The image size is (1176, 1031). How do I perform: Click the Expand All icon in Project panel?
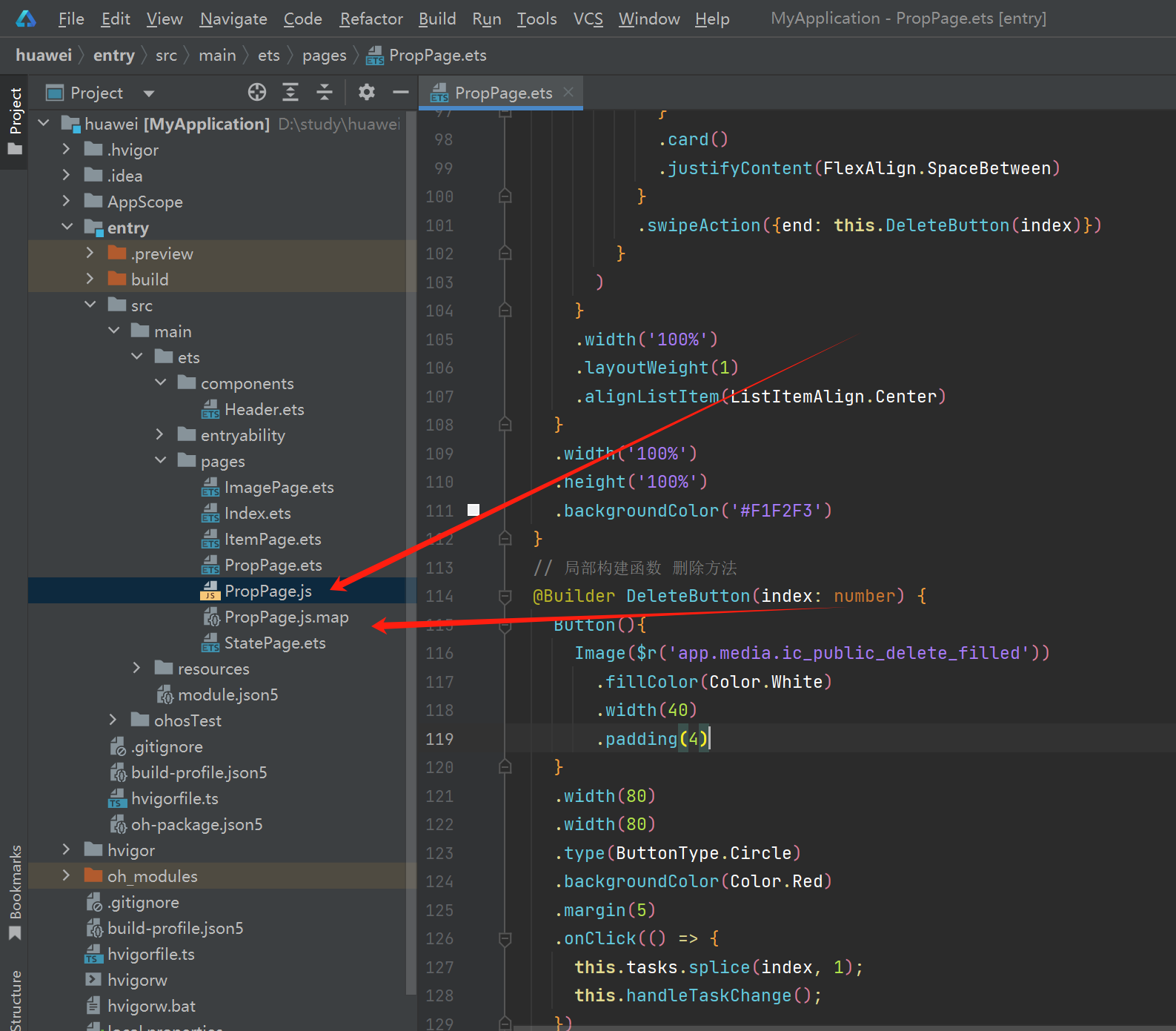click(x=290, y=92)
